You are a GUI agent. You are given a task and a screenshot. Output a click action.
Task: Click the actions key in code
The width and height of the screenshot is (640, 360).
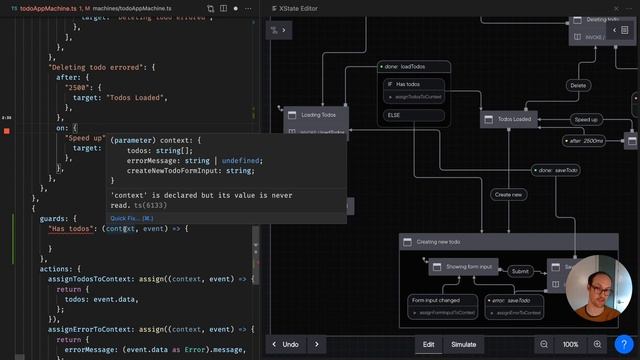click(x=56, y=269)
